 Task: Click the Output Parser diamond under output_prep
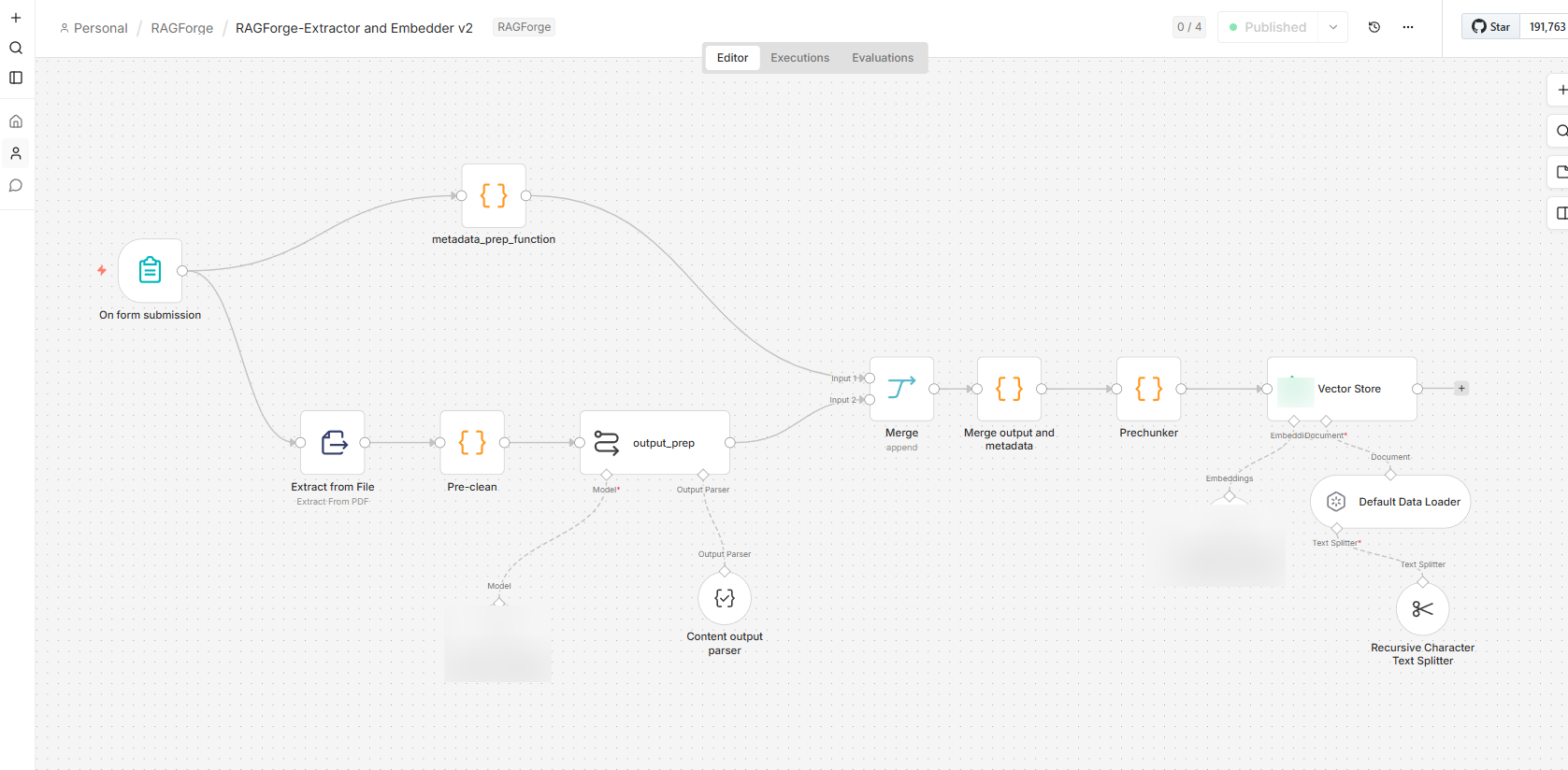(703, 476)
